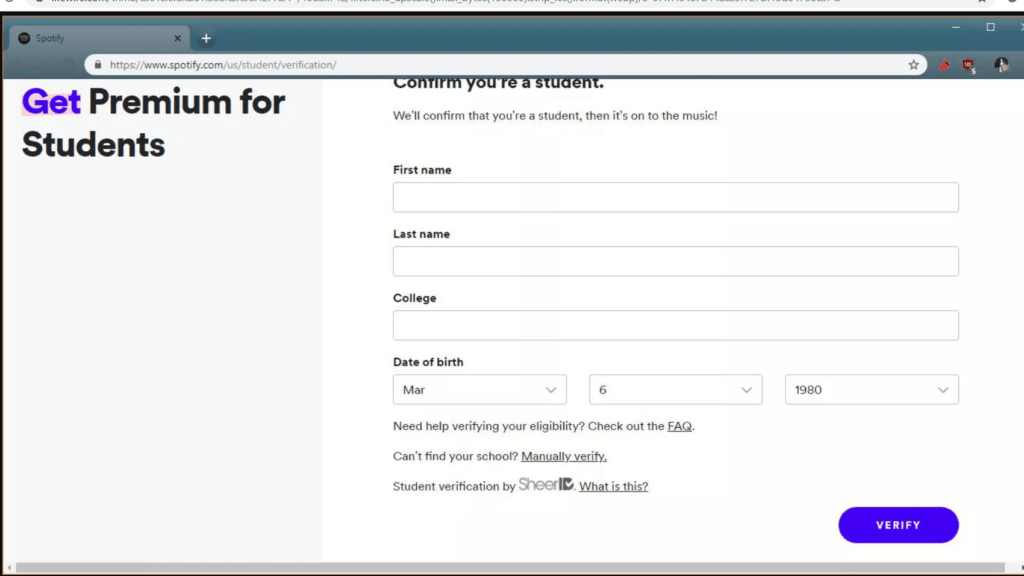Click the College input field

(675, 325)
